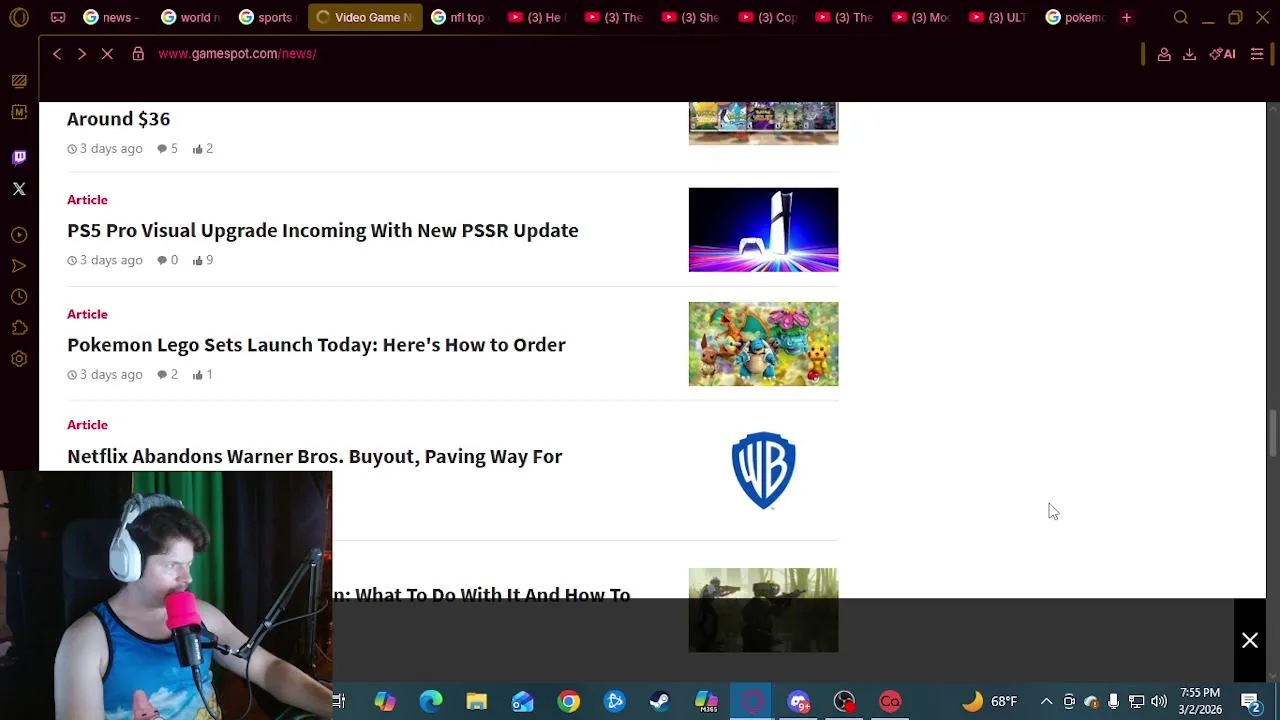
Task: Open Easy Setup sliders icon
Action: (1257, 54)
